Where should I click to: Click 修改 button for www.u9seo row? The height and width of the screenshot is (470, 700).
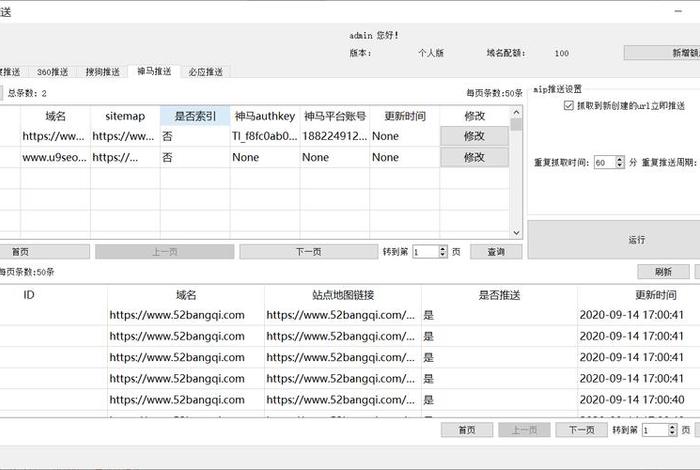pyautogui.click(x=474, y=157)
